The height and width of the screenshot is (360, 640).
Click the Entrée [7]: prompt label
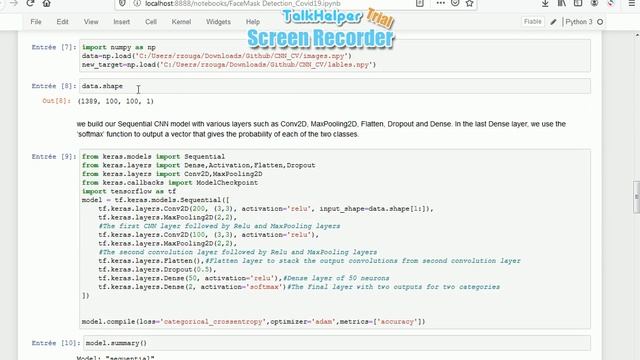[x=54, y=47]
